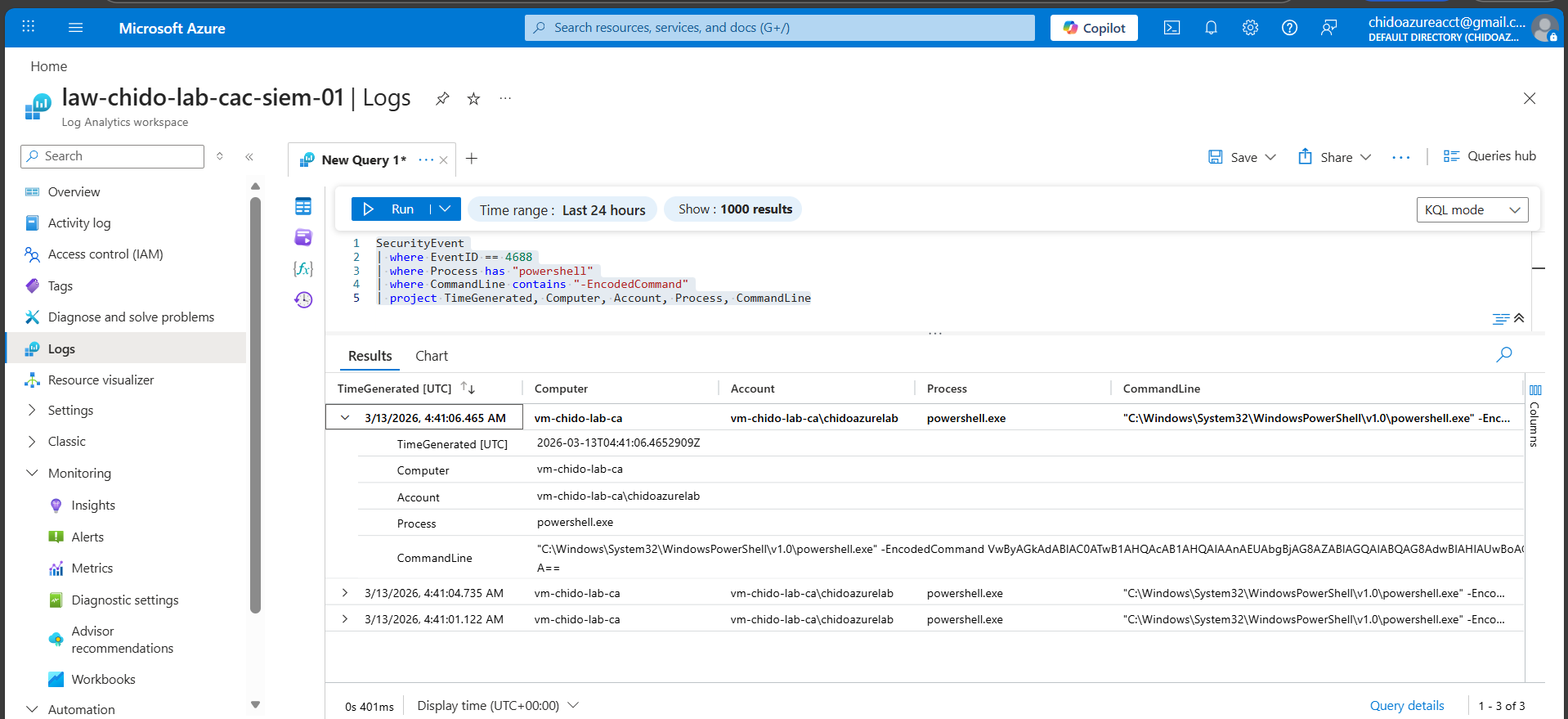This screenshot has width=1568, height=719.
Task: Open the Columns side panel
Action: point(1534,416)
